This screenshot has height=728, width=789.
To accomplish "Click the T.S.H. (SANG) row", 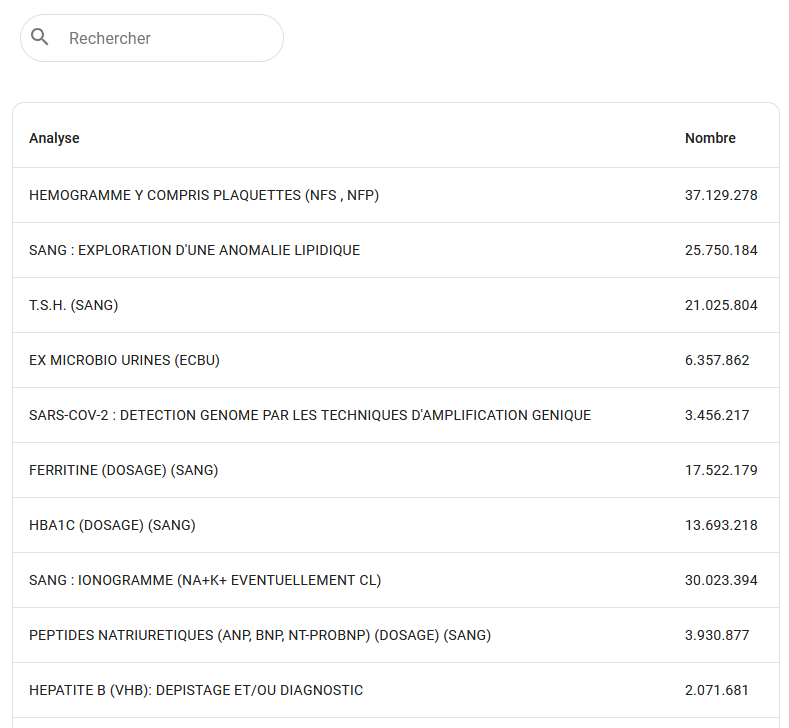I will point(73,305).
